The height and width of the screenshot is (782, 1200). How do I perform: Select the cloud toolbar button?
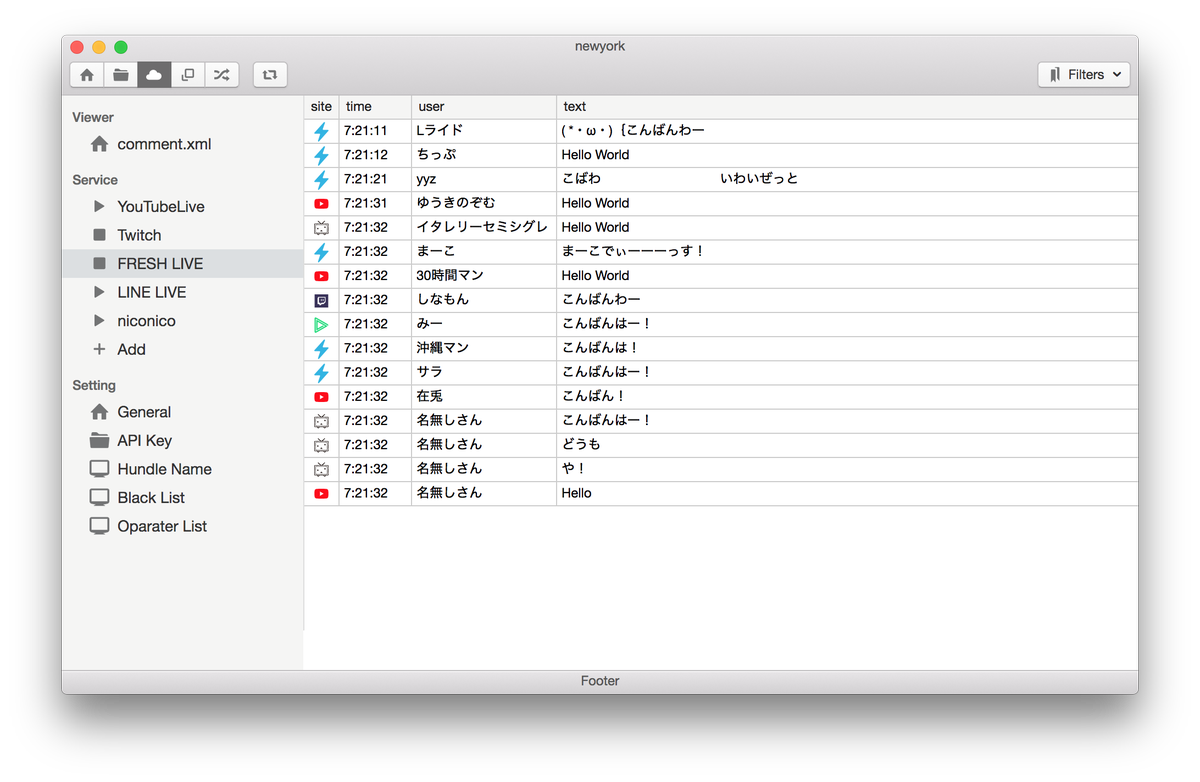[x=154, y=75]
